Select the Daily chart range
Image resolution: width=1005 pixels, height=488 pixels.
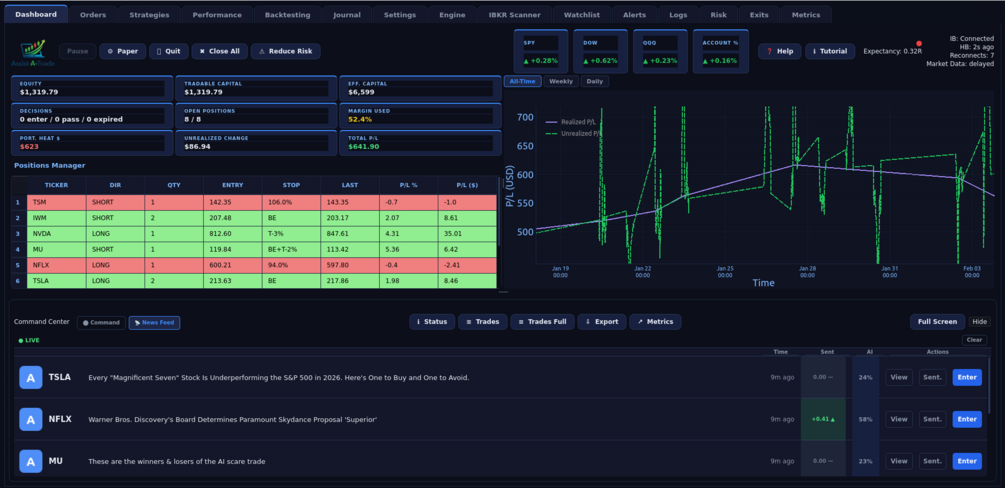click(x=595, y=81)
